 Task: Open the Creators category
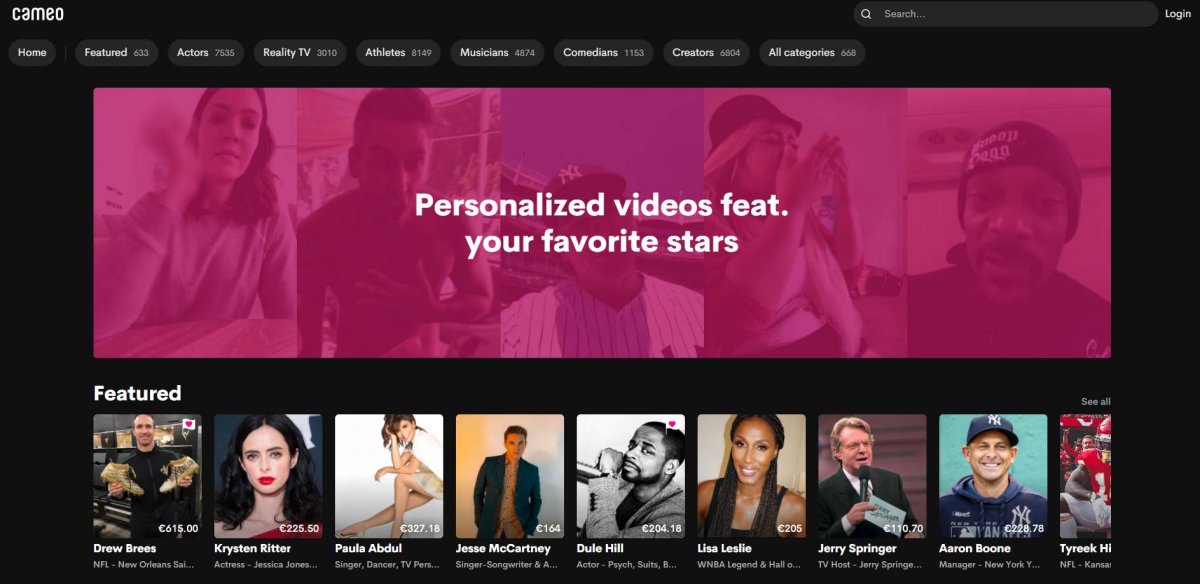(706, 53)
